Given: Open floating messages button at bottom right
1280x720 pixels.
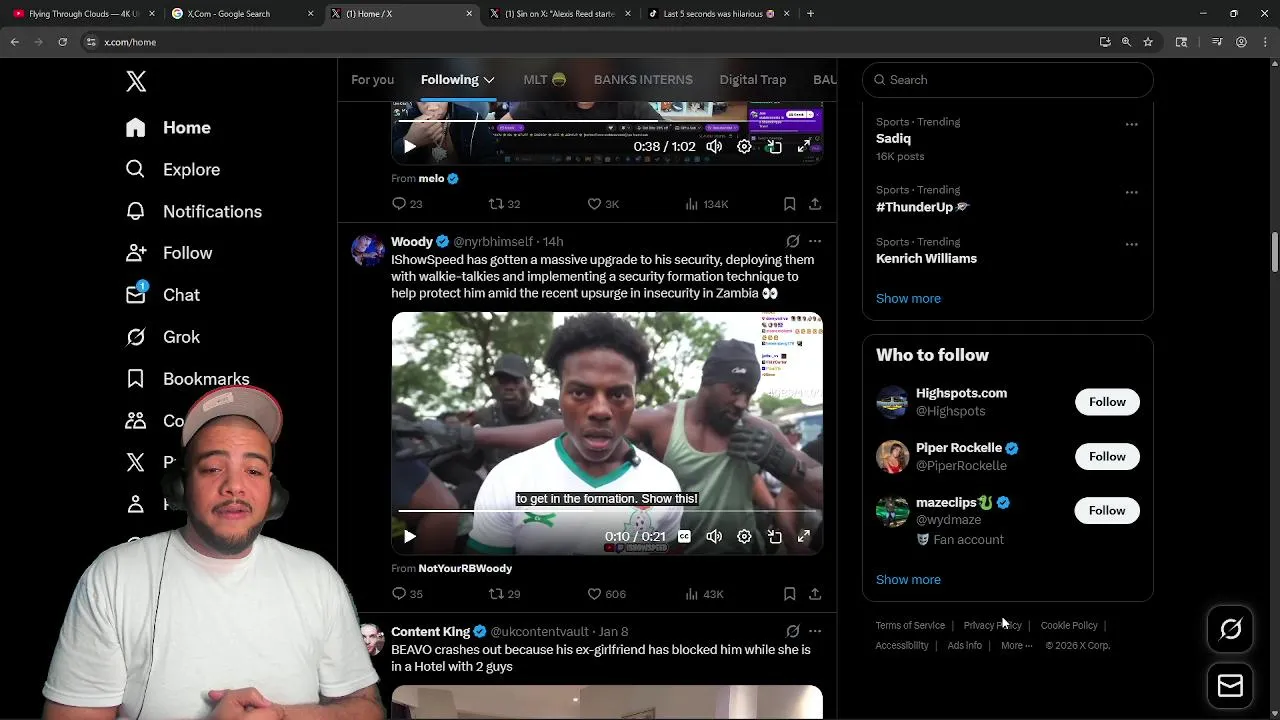Looking at the screenshot, I should point(1231,686).
